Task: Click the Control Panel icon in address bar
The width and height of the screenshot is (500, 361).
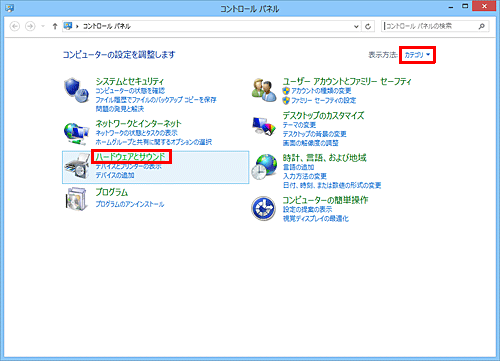Action: coord(68,26)
